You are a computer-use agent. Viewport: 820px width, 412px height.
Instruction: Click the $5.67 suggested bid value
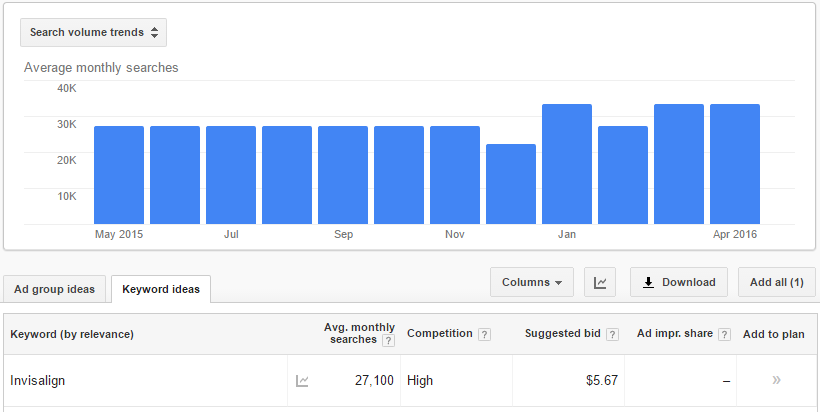click(x=602, y=381)
